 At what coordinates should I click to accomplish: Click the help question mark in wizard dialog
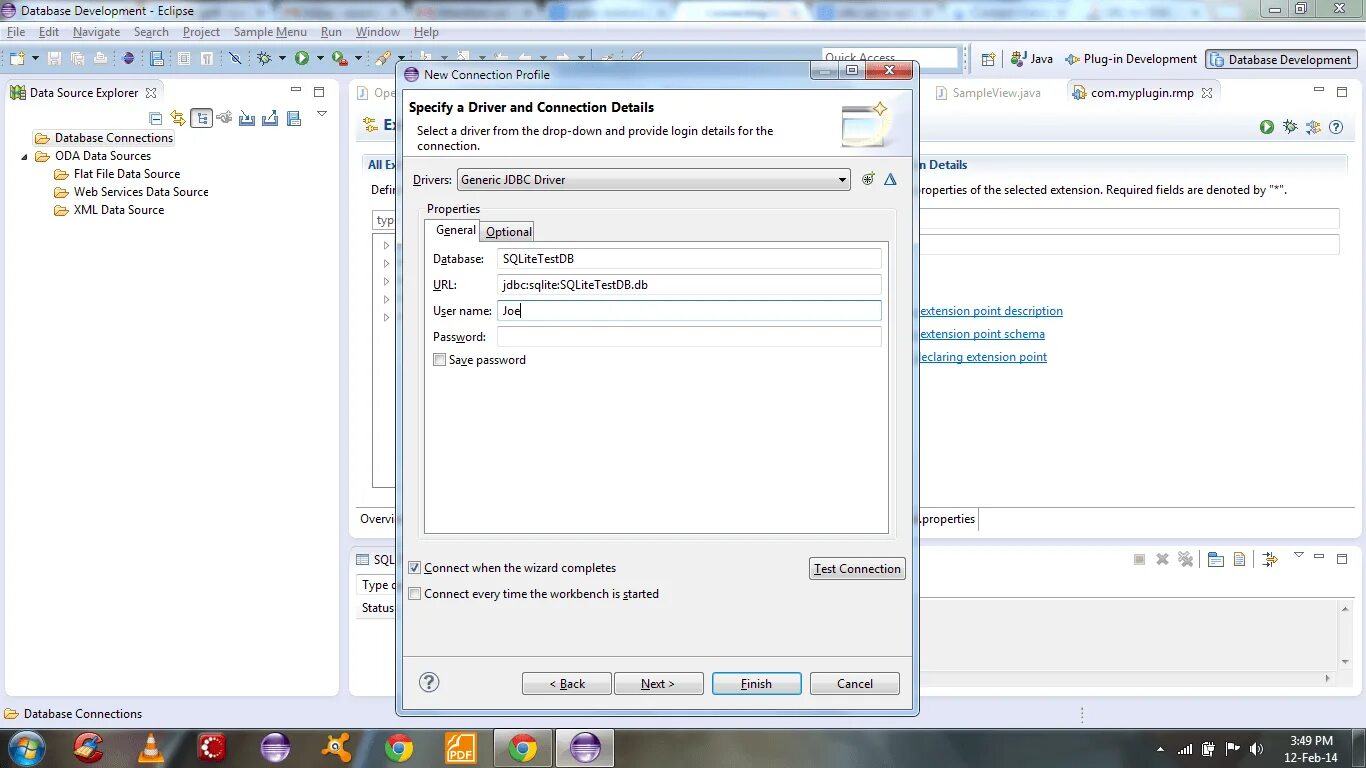coord(429,682)
